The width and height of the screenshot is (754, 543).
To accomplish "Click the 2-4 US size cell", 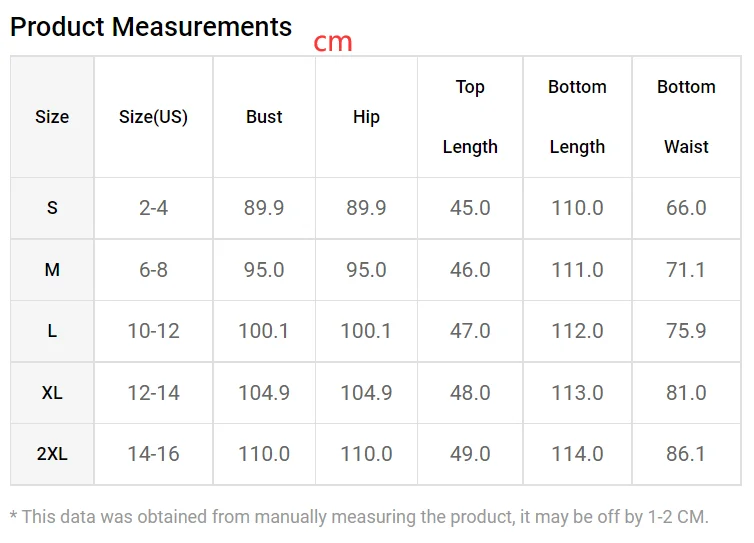I will click(153, 208).
